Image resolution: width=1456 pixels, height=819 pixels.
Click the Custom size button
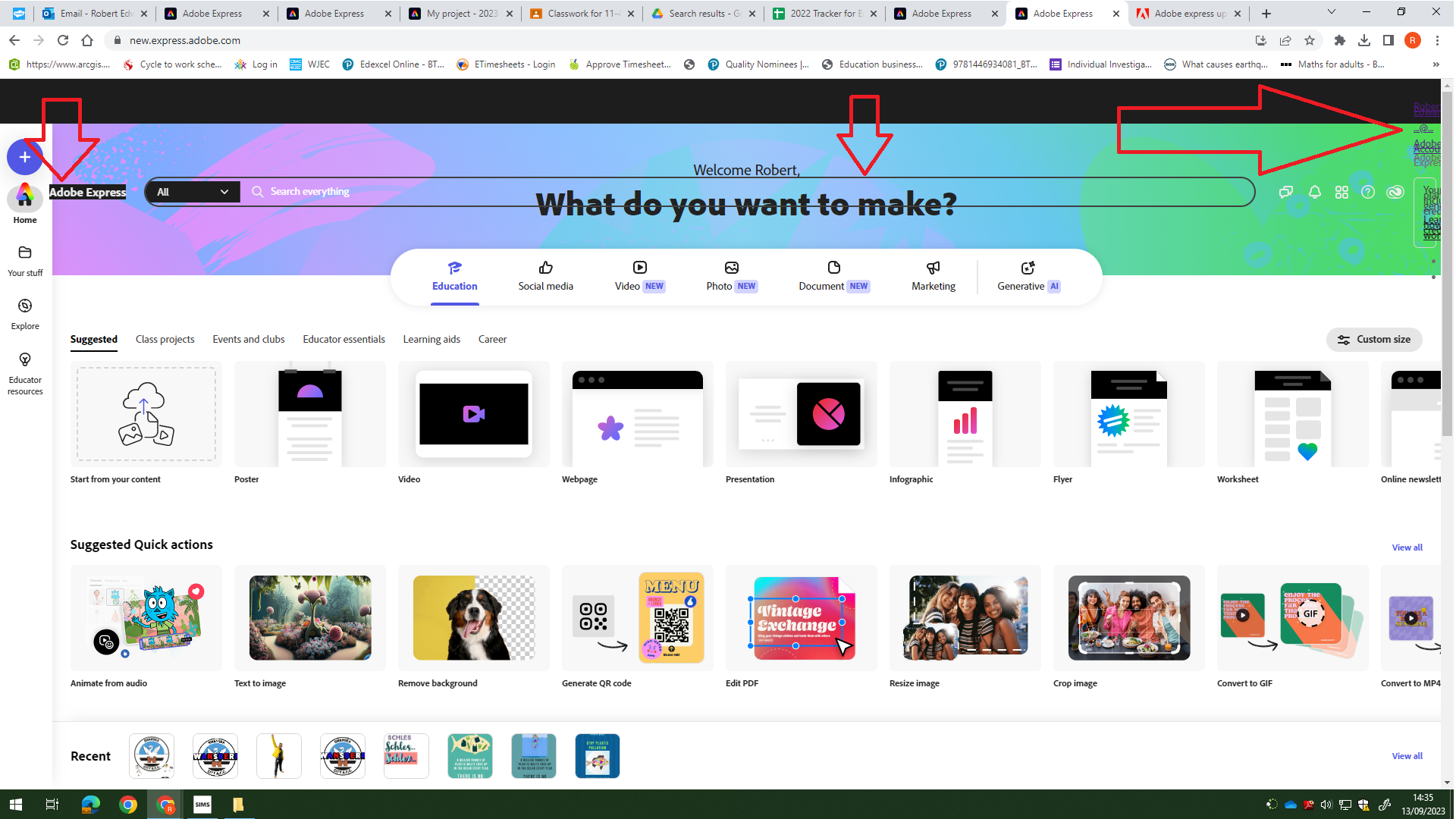[x=1374, y=339]
